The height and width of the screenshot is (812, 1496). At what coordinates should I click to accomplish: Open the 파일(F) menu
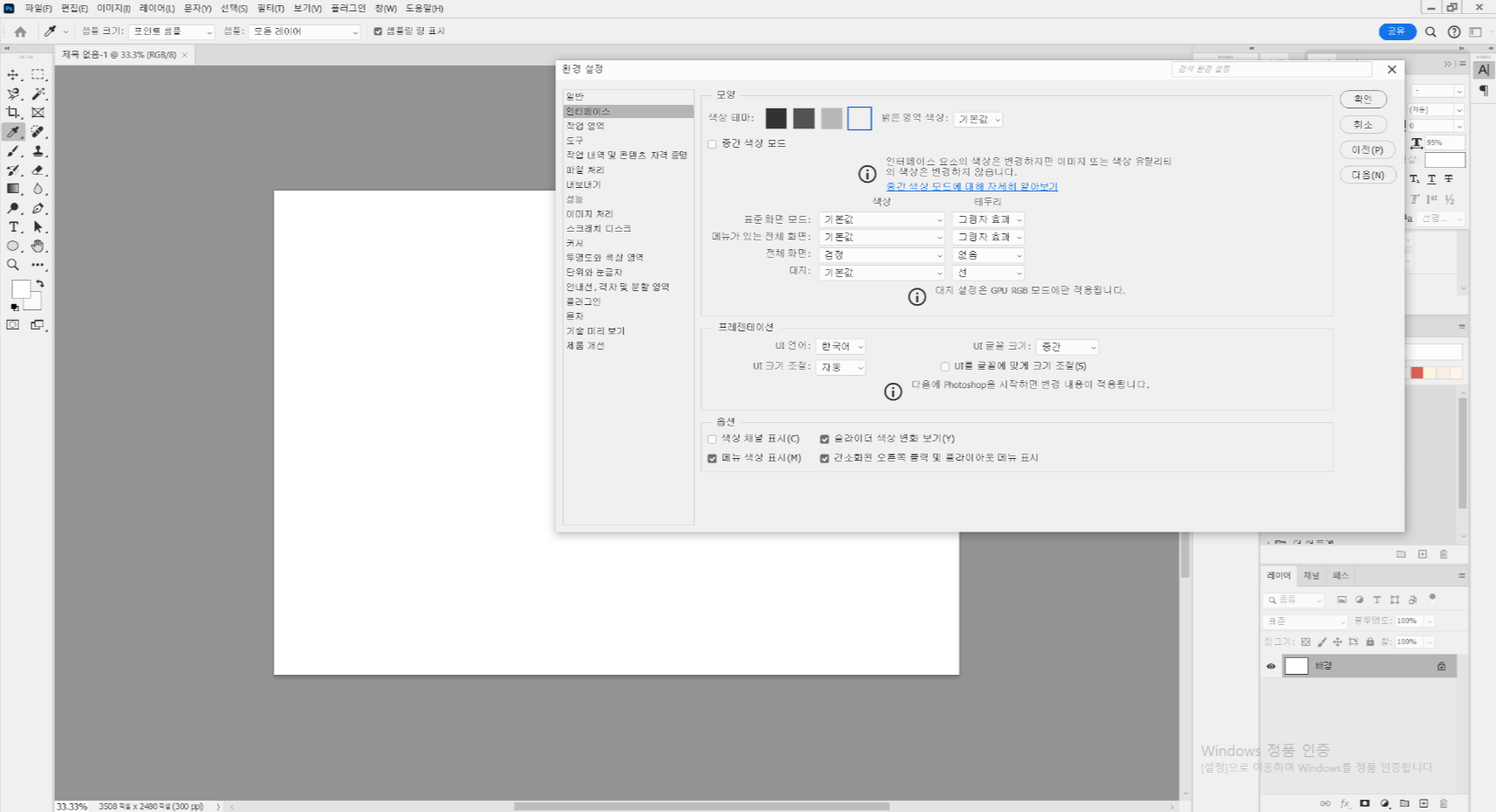(38, 8)
